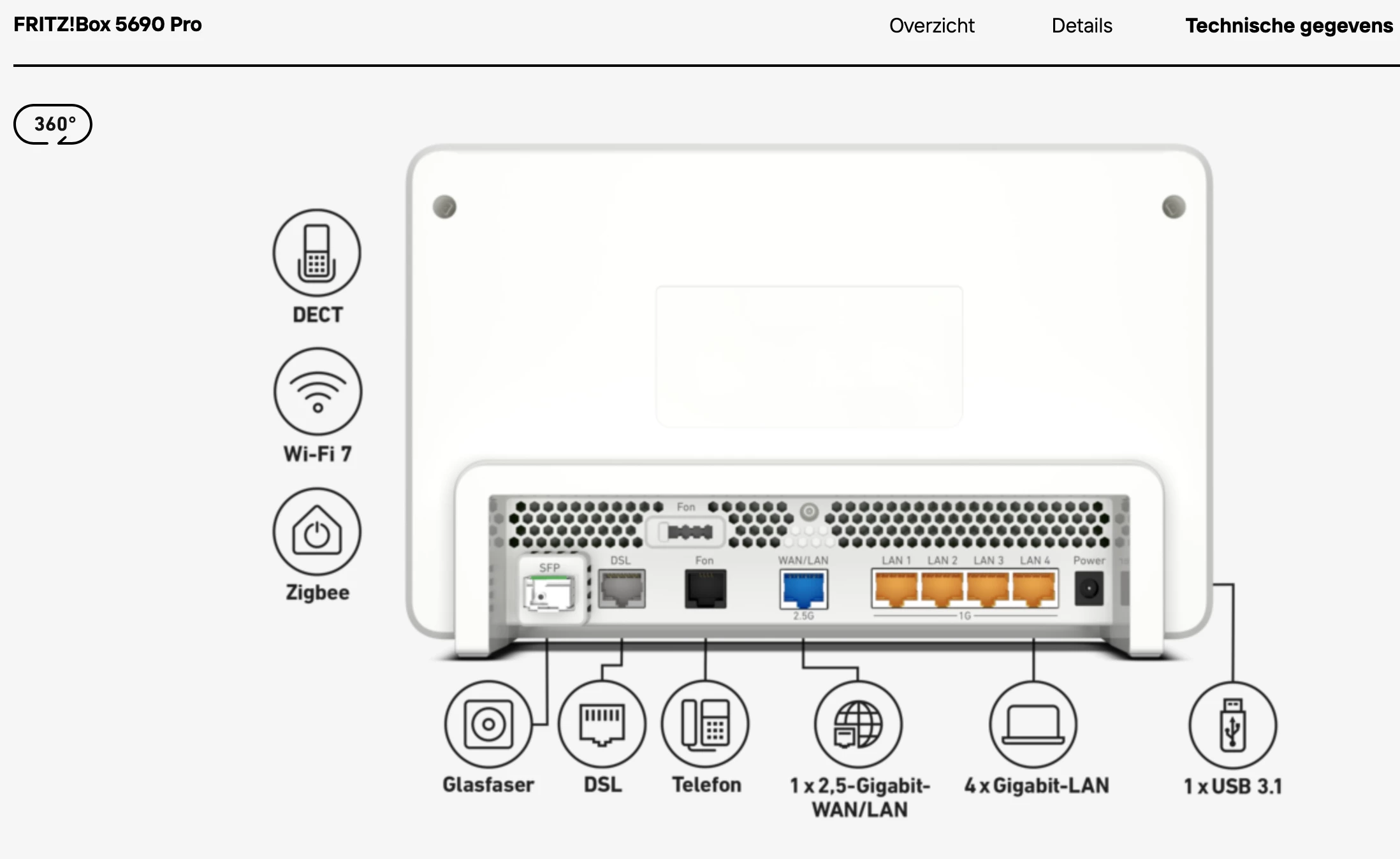
Task: Click the Power socket on router
Action: click(x=1088, y=588)
